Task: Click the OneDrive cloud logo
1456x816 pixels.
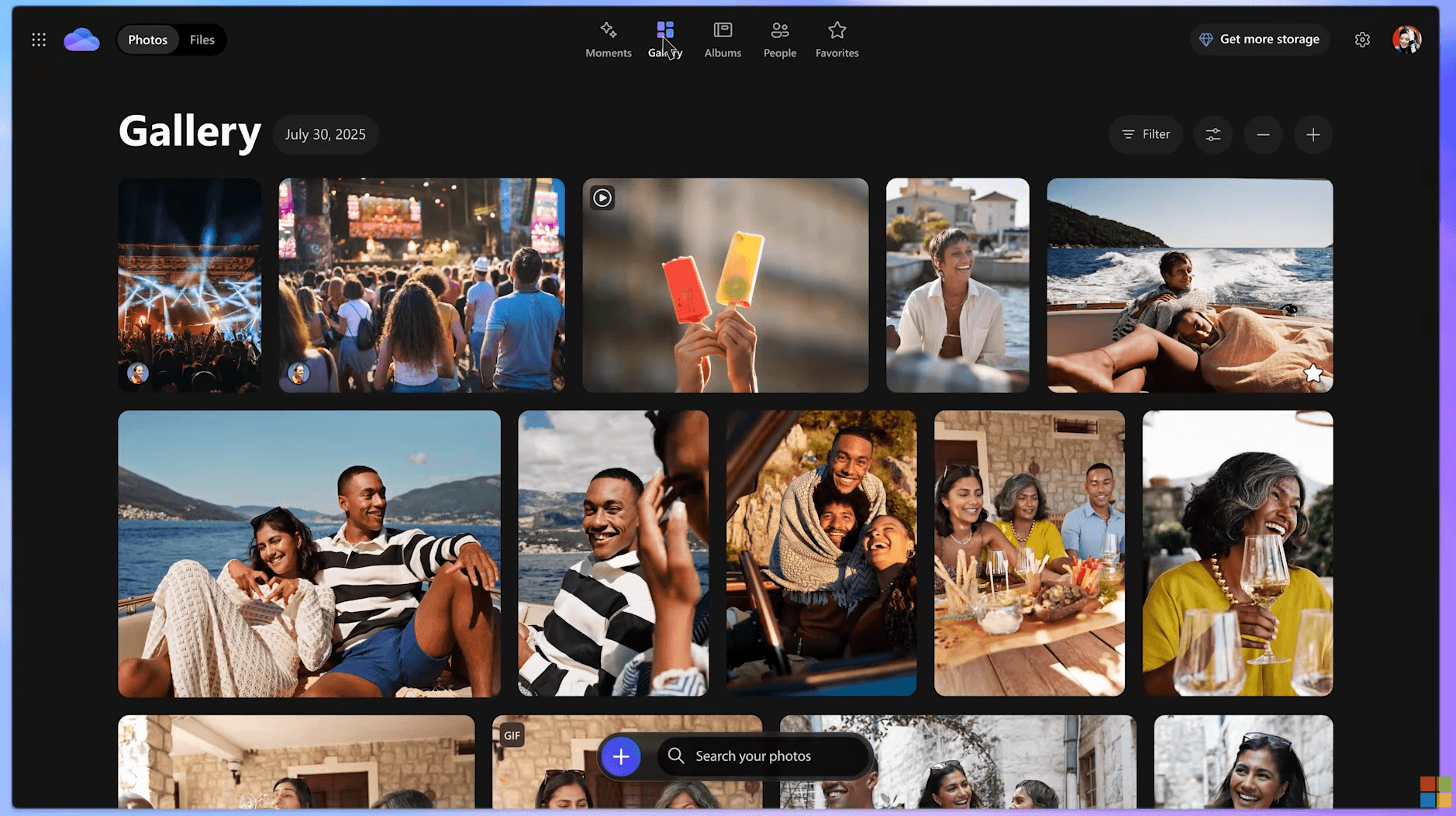Action: tap(81, 40)
